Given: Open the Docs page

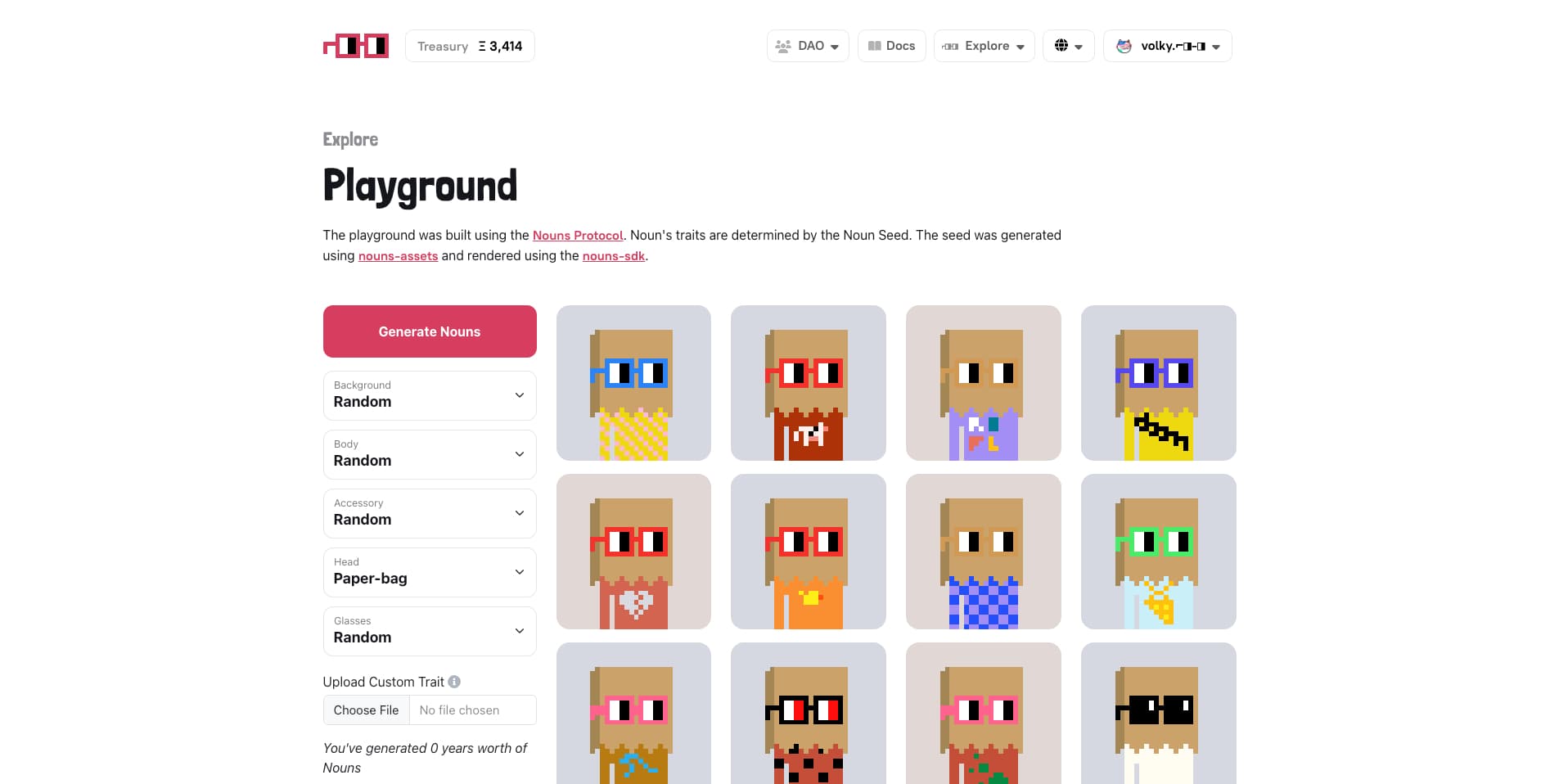Looking at the screenshot, I should pos(891,46).
